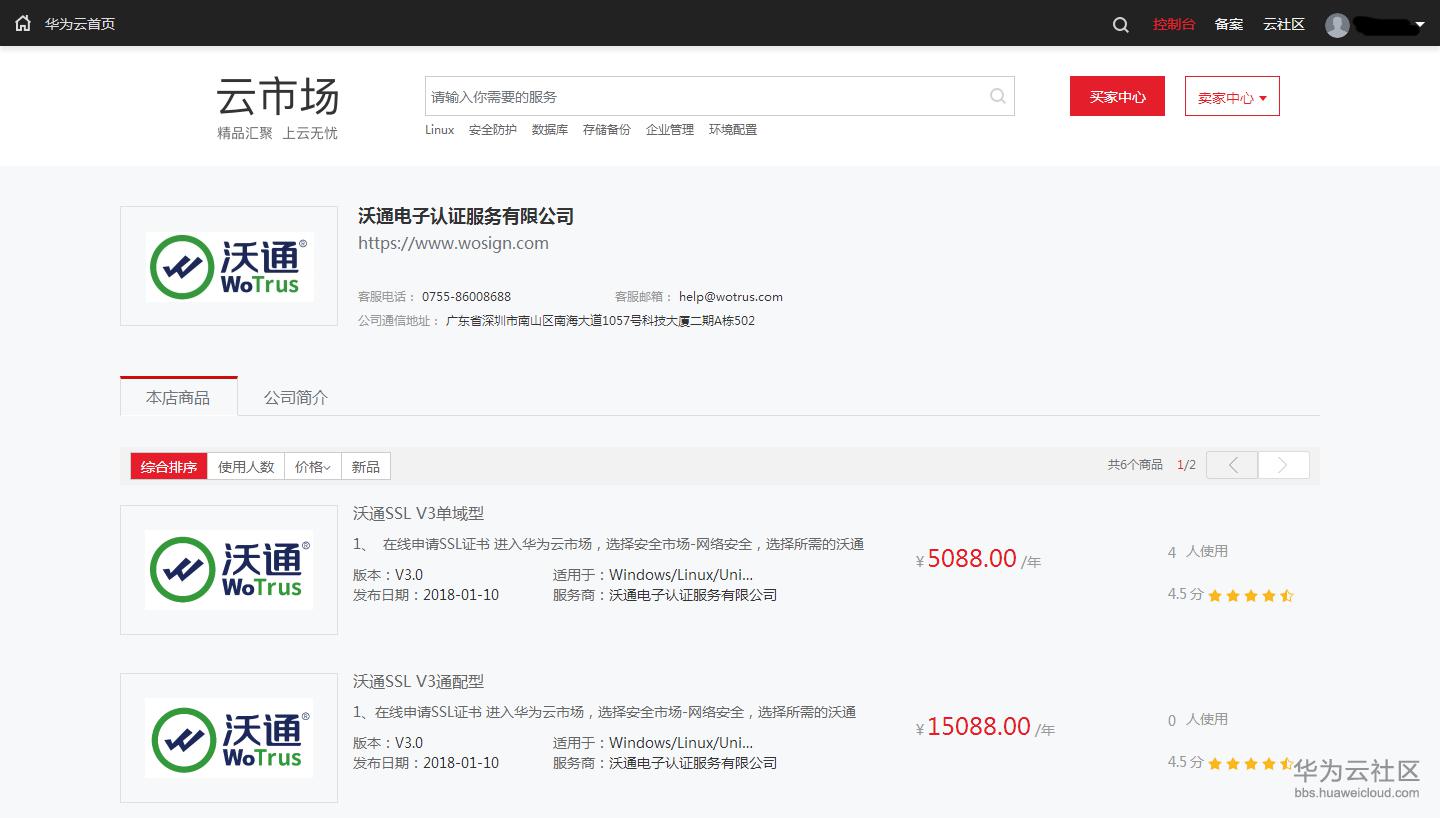Click the search icon inside service search box
Viewport: 1440px width, 818px height.
coord(997,96)
